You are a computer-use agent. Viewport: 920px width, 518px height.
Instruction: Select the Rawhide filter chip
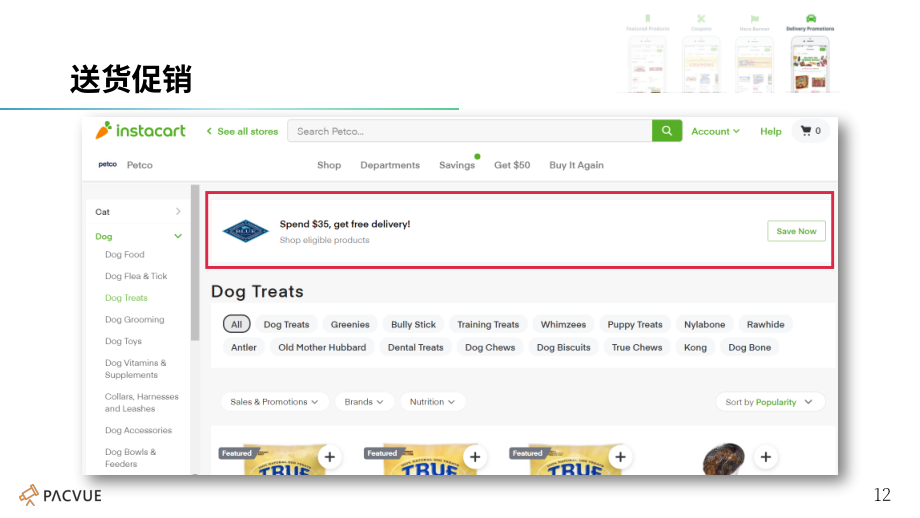[x=766, y=324]
